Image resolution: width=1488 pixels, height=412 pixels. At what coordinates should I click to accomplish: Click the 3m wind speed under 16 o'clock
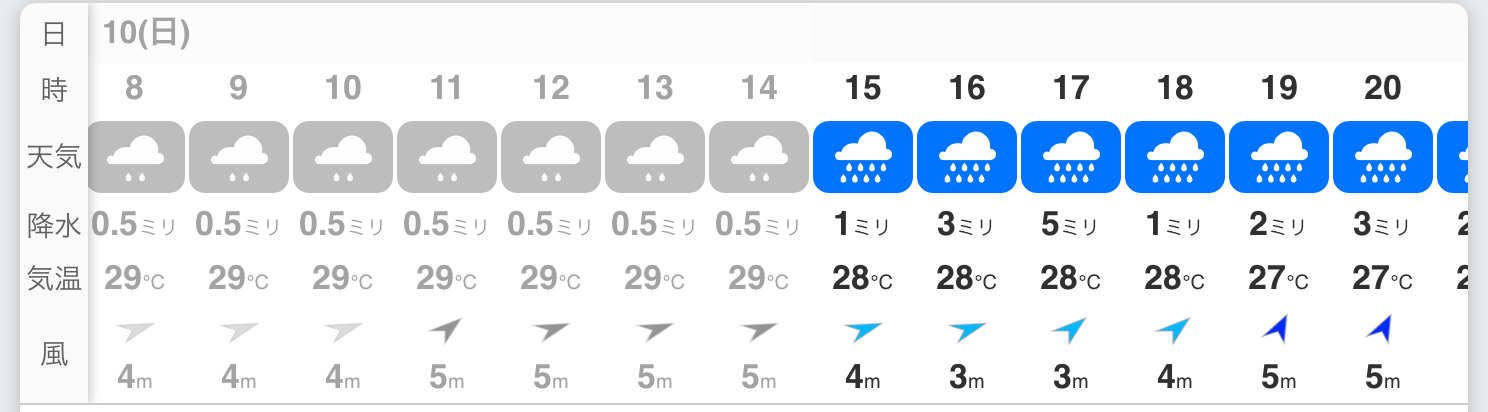coord(967,377)
